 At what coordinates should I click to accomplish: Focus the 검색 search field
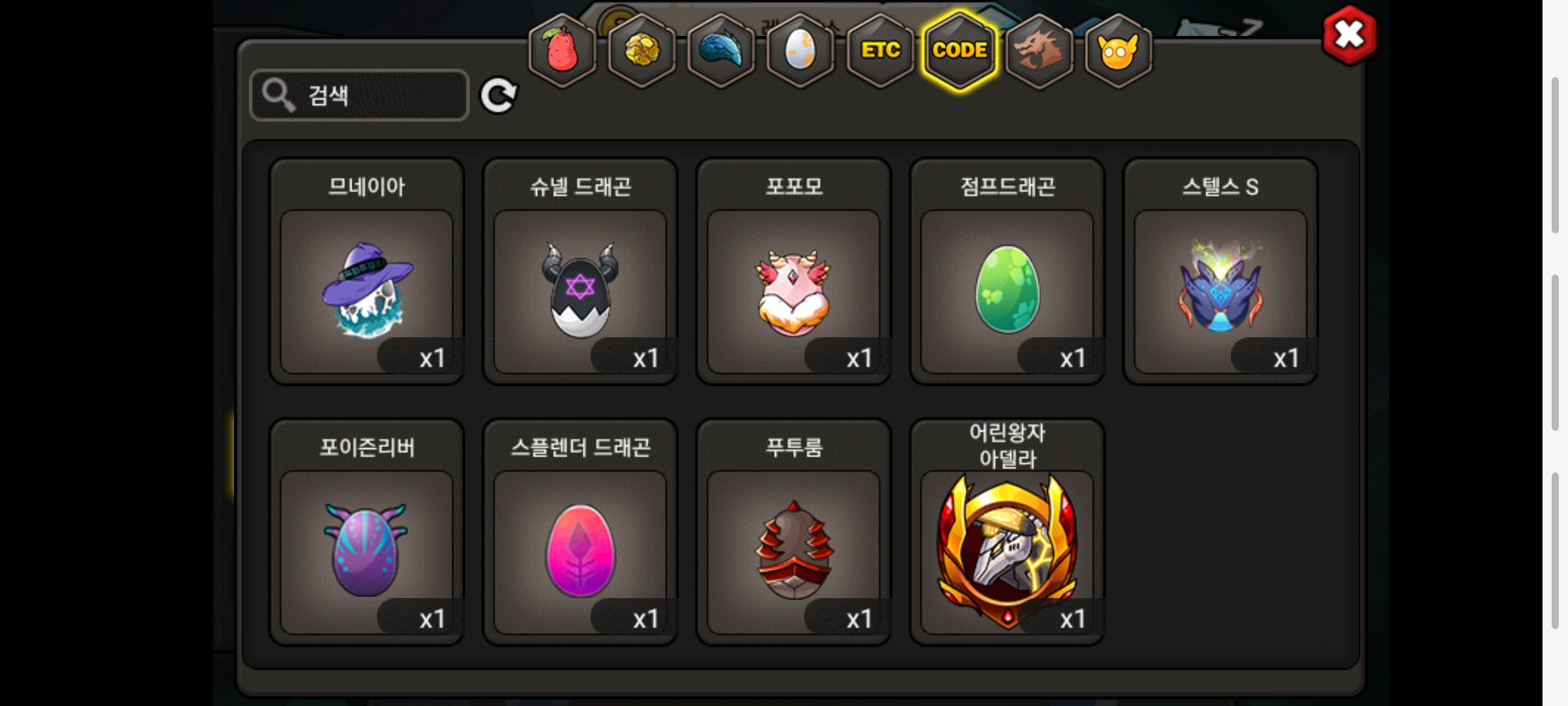click(359, 95)
